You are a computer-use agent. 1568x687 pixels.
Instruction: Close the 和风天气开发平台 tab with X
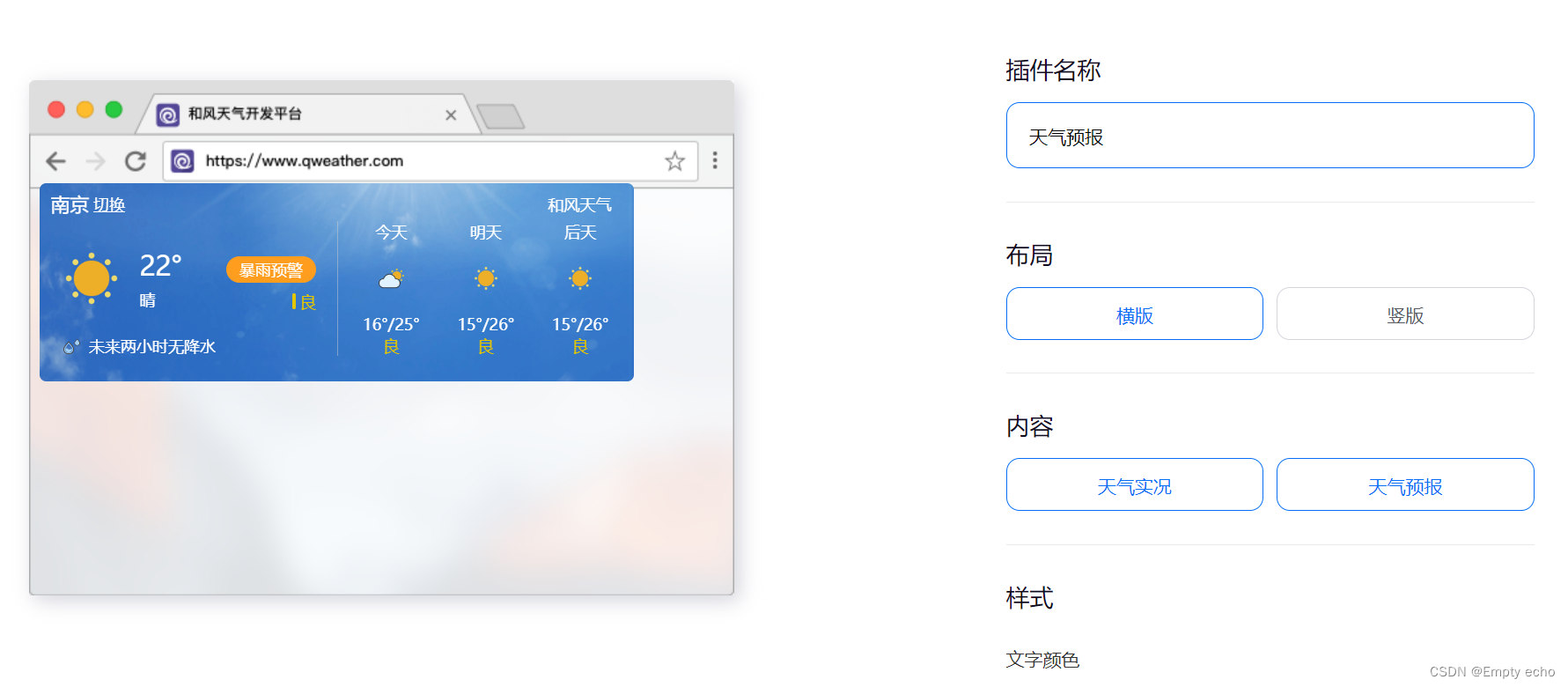(451, 114)
